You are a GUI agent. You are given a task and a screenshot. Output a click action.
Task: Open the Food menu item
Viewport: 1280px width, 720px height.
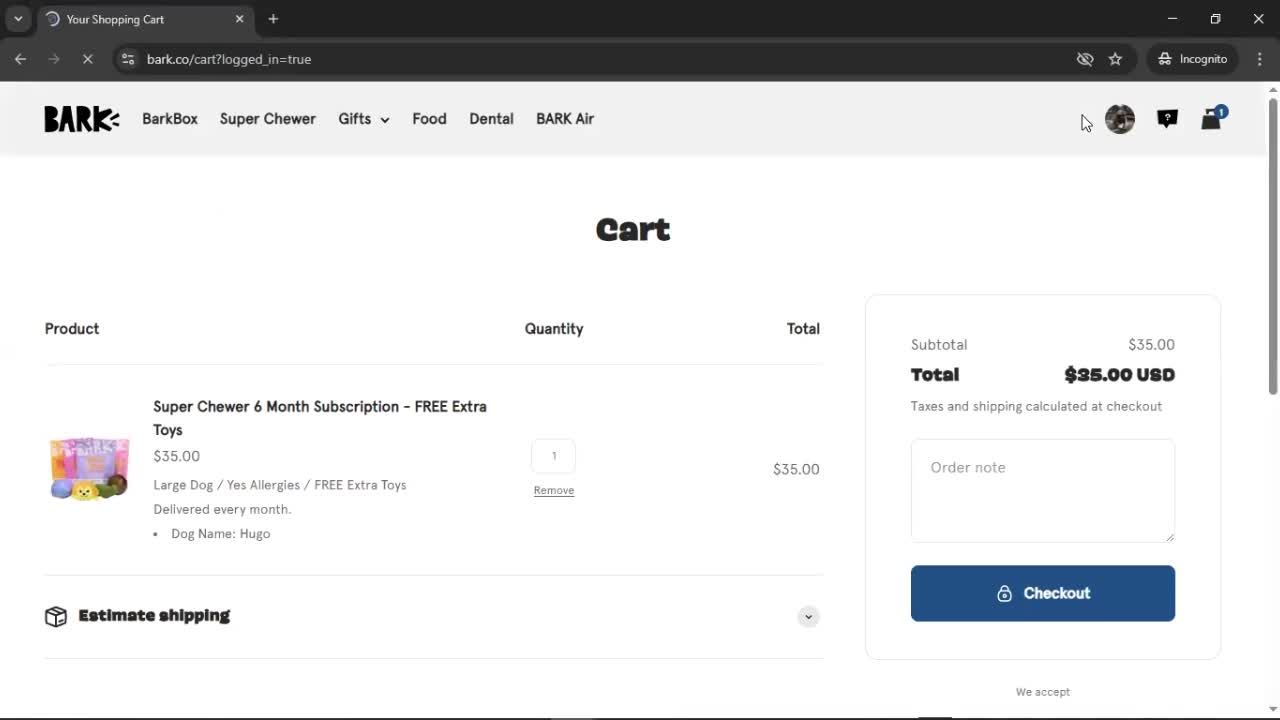(x=429, y=119)
